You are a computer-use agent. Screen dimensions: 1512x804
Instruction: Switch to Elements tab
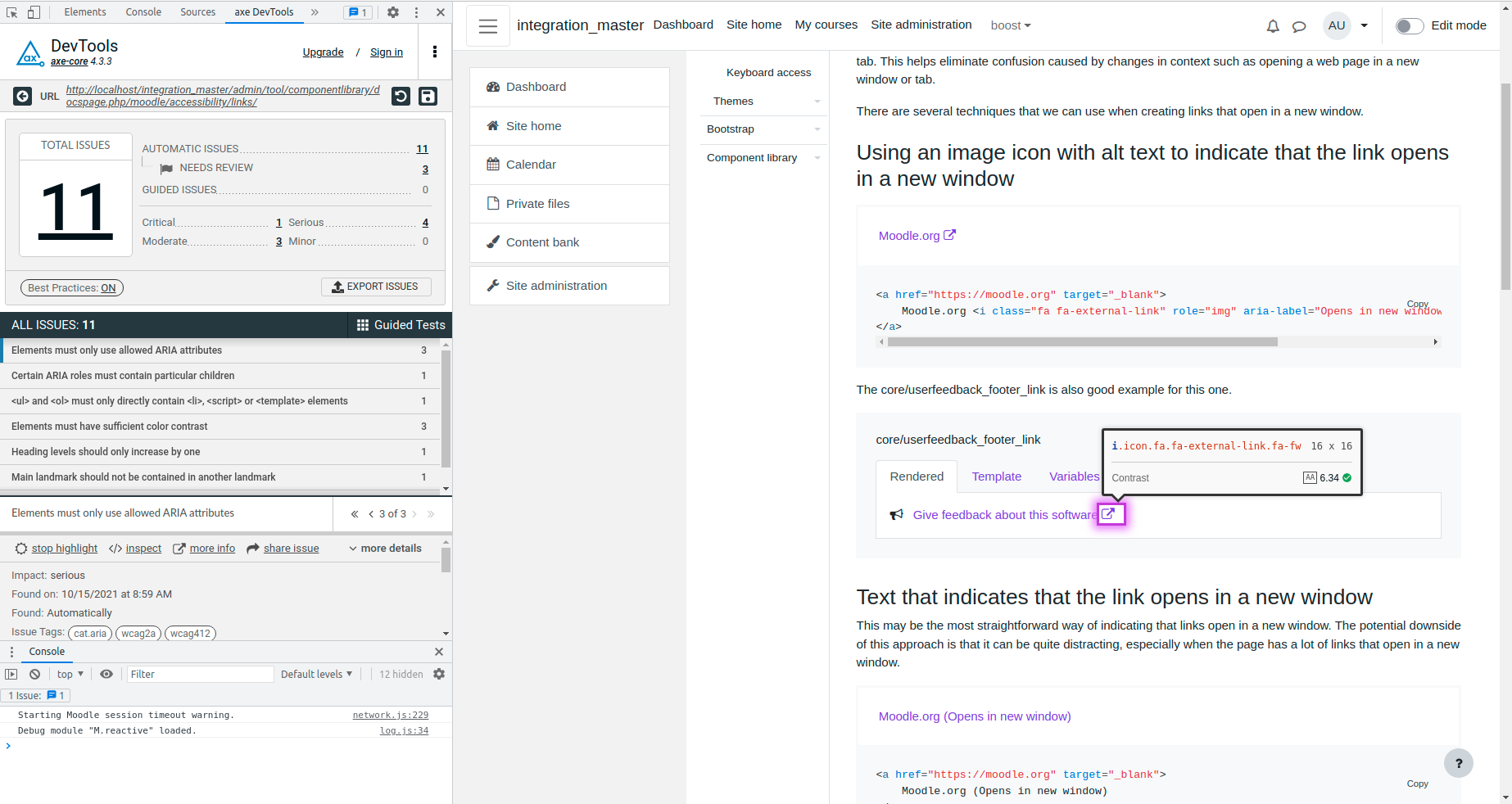click(x=85, y=12)
